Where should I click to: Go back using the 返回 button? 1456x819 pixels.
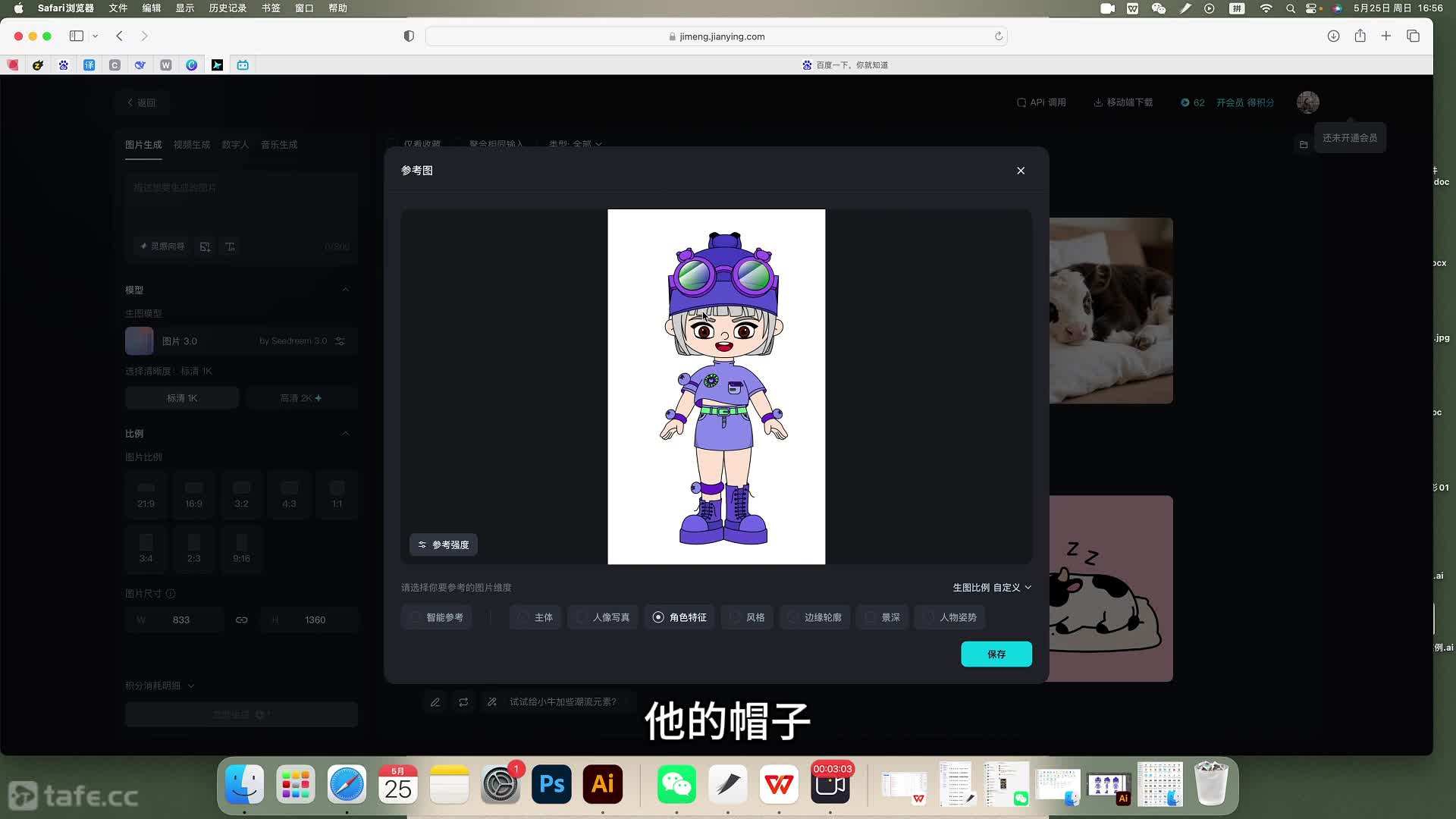tap(142, 102)
